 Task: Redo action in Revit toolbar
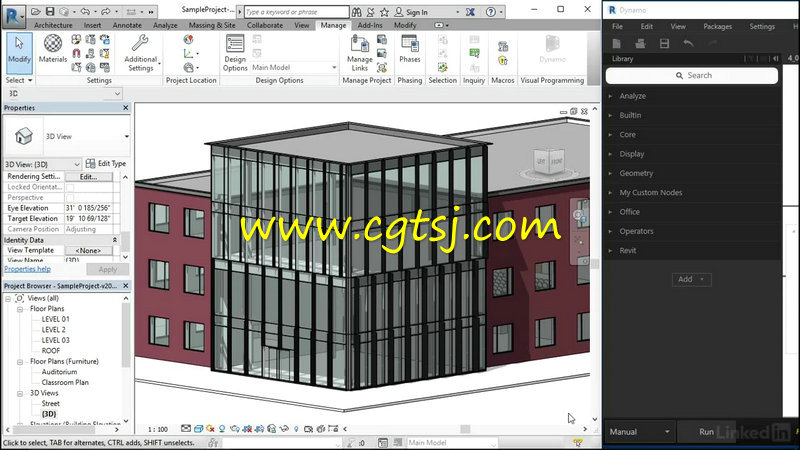tap(105, 12)
